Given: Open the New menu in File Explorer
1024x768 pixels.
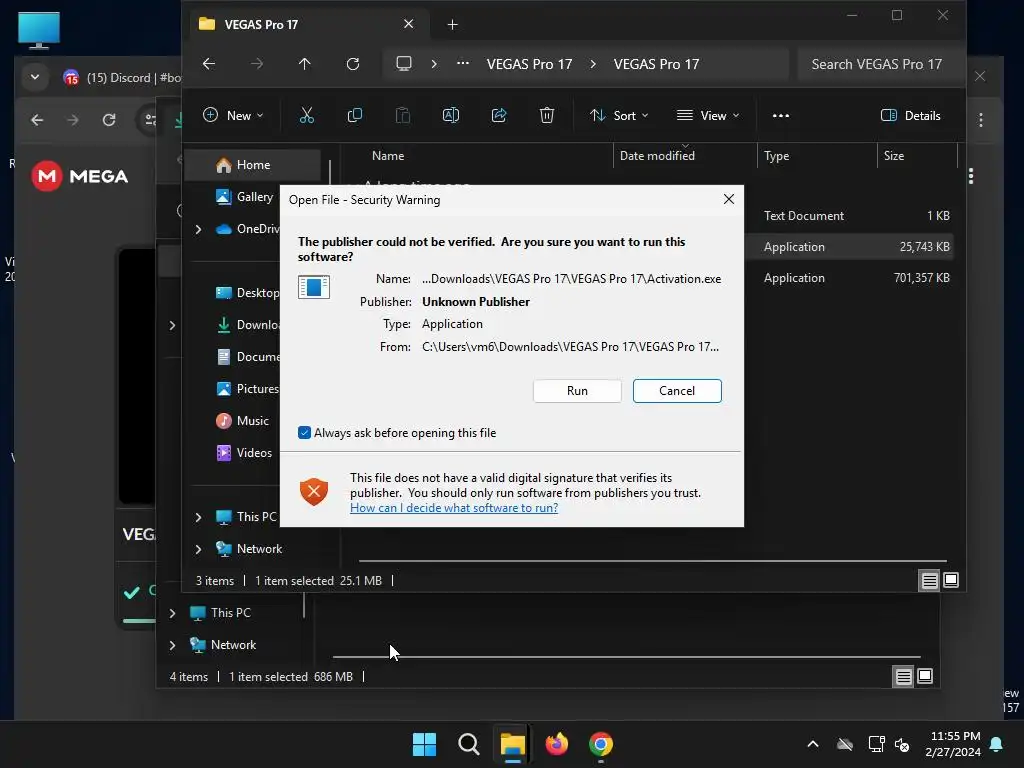Looking at the screenshot, I should (233, 116).
